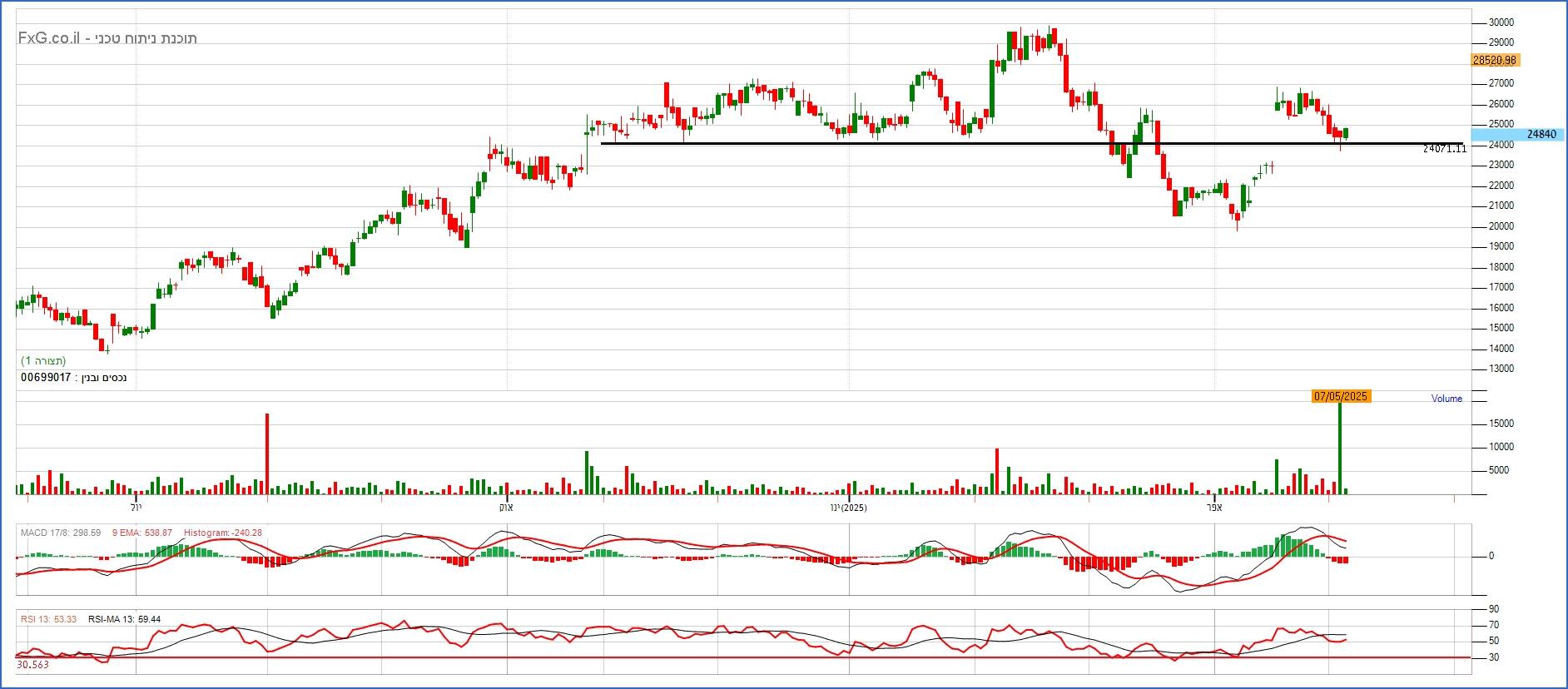Image resolution: width=1568 pixels, height=689 pixels.
Task: Select the black horizontal support line
Action: coord(1032,143)
